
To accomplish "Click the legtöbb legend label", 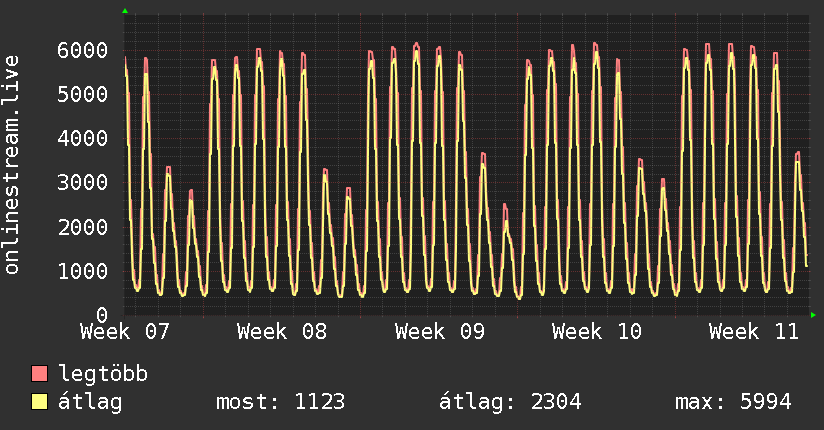I will coord(103,375).
